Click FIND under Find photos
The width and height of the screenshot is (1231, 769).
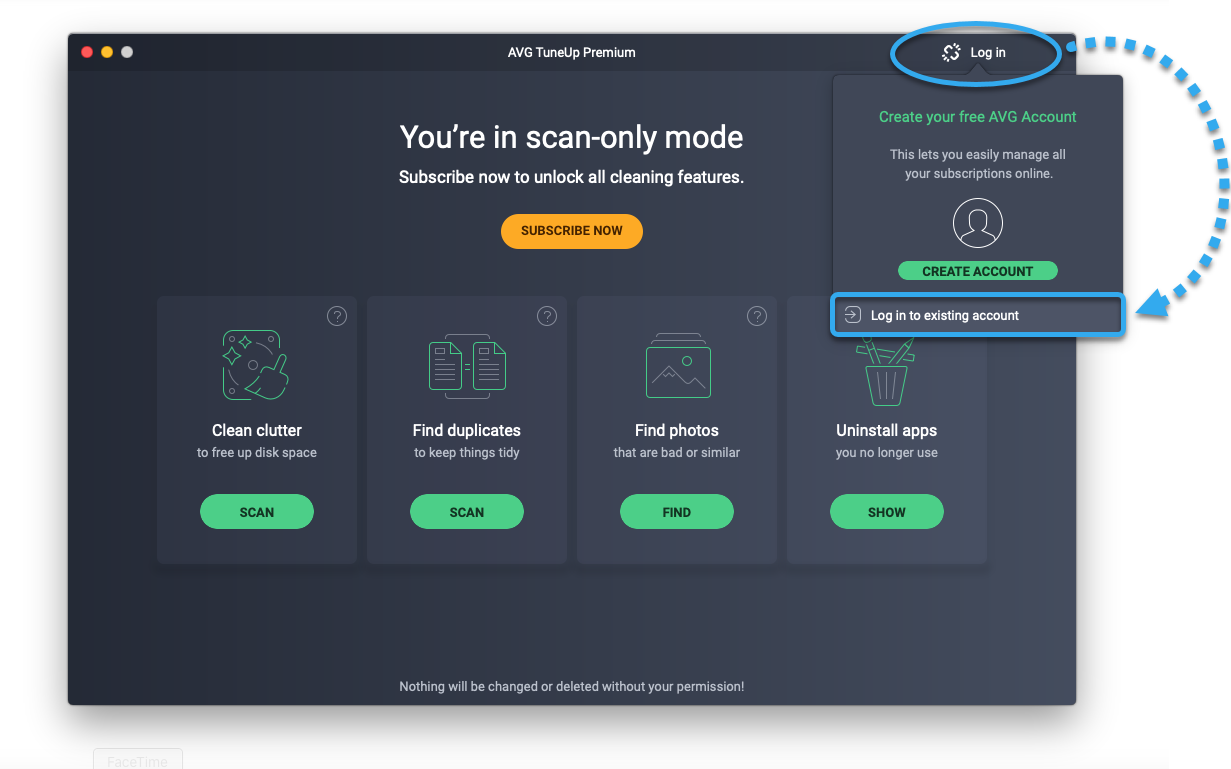(677, 512)
